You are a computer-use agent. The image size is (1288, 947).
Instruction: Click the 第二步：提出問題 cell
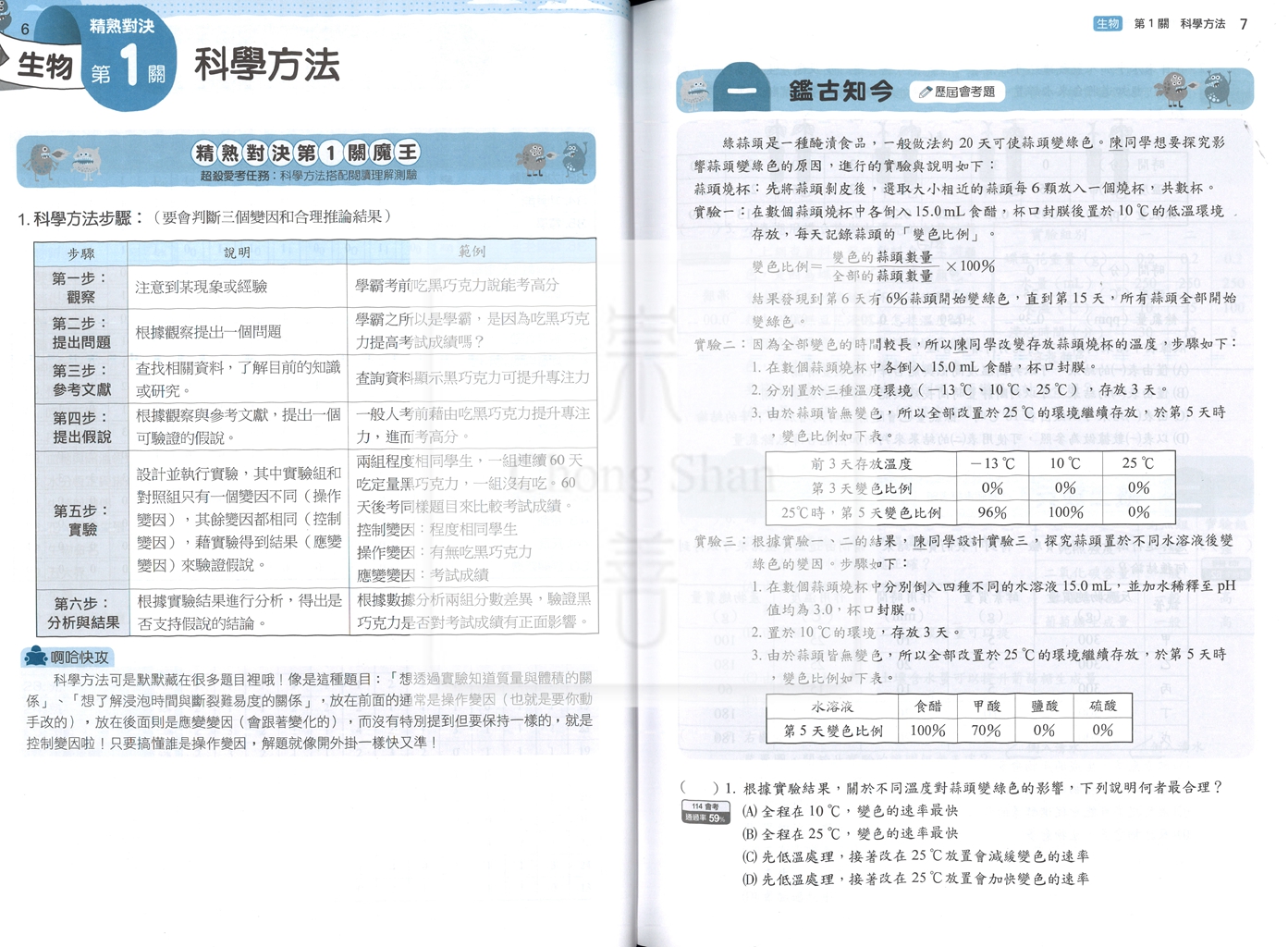81,332
